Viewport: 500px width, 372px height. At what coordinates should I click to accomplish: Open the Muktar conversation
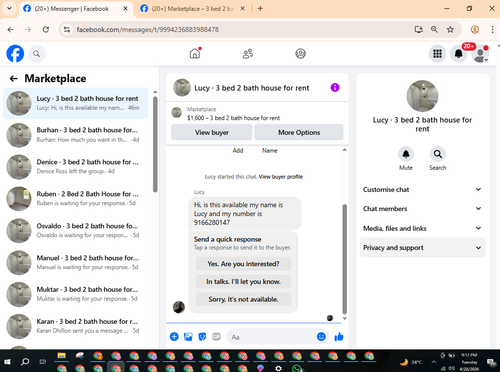pos(76,294)
